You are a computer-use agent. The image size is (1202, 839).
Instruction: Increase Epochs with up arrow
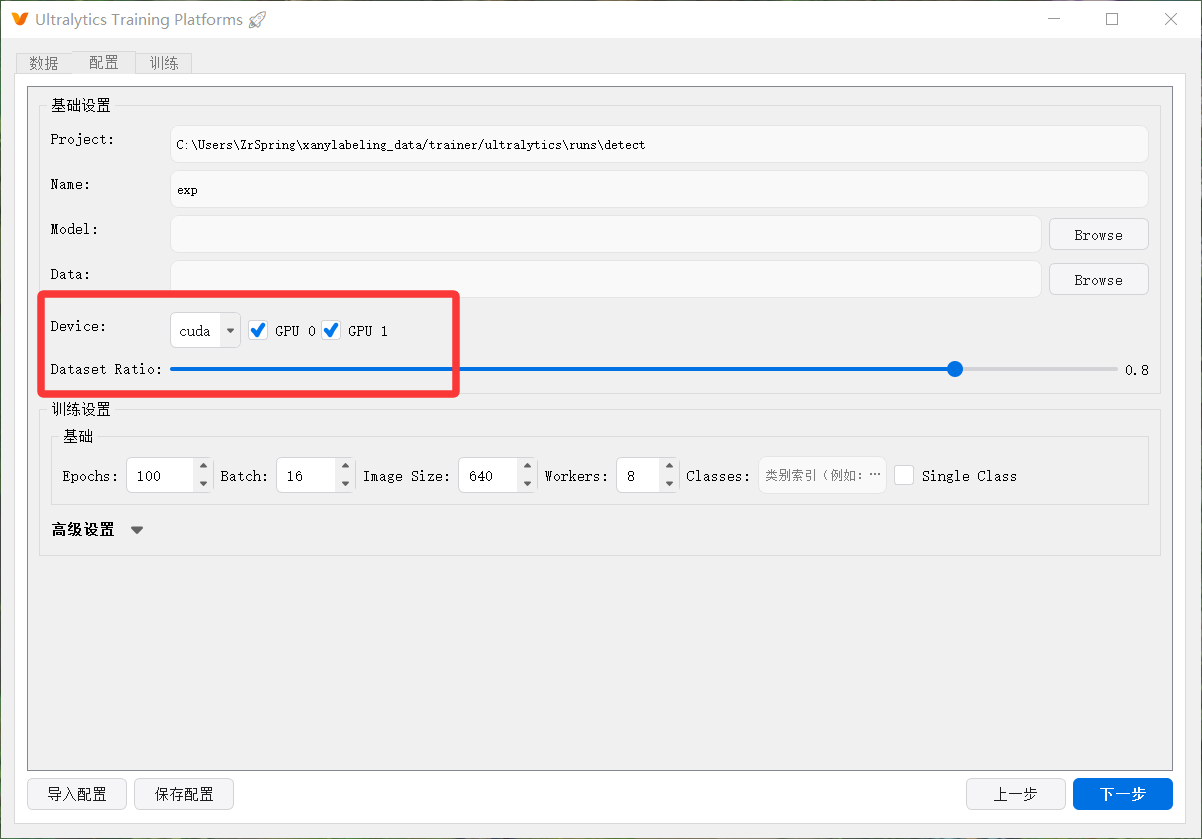coord(204,467)
